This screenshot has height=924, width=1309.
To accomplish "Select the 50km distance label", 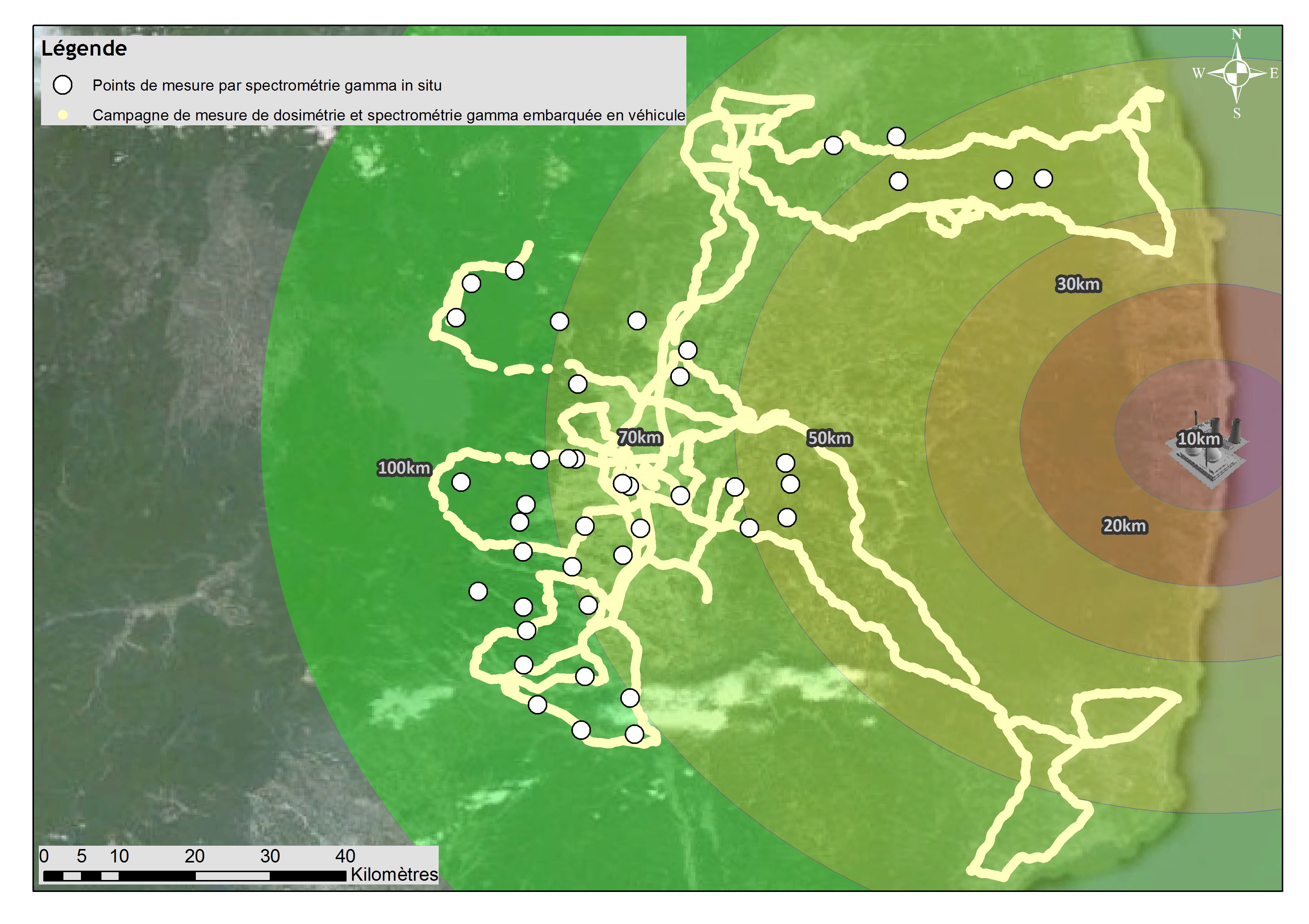I will [829, 438].
